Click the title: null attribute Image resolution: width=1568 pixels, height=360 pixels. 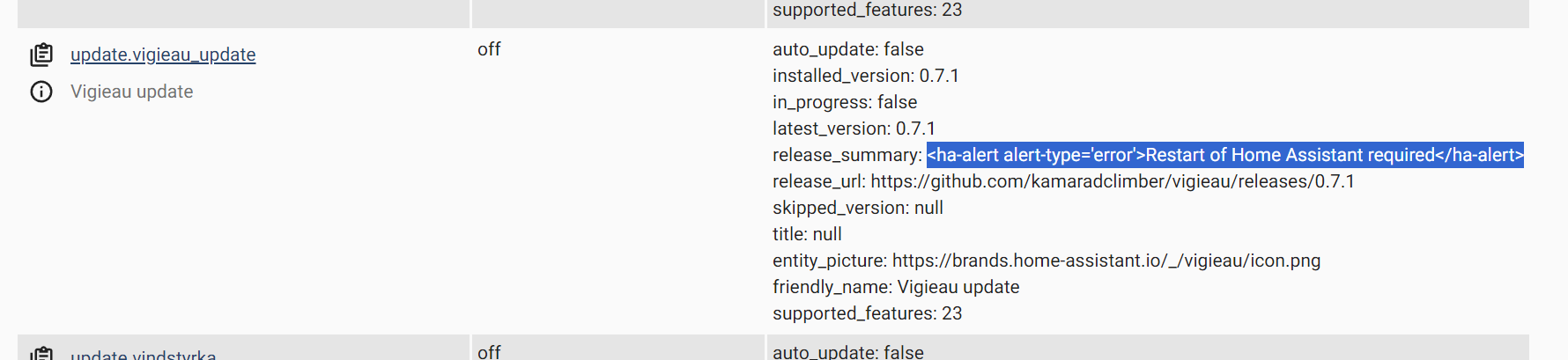tap(807, 234)
